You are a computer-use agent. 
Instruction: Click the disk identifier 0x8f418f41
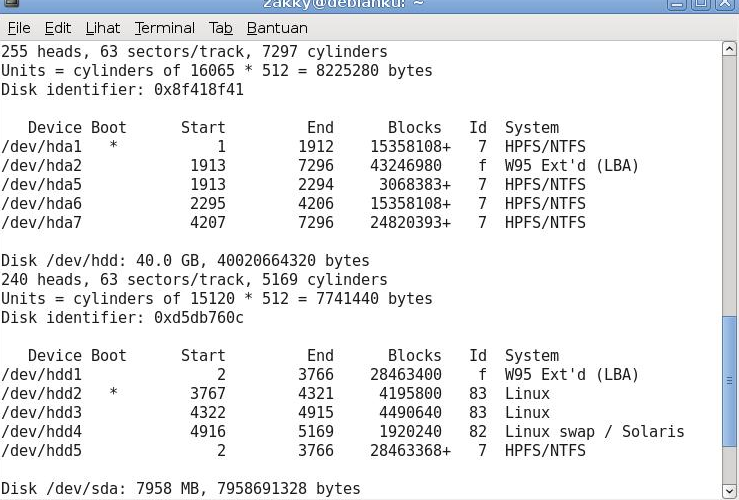(199, 90)
